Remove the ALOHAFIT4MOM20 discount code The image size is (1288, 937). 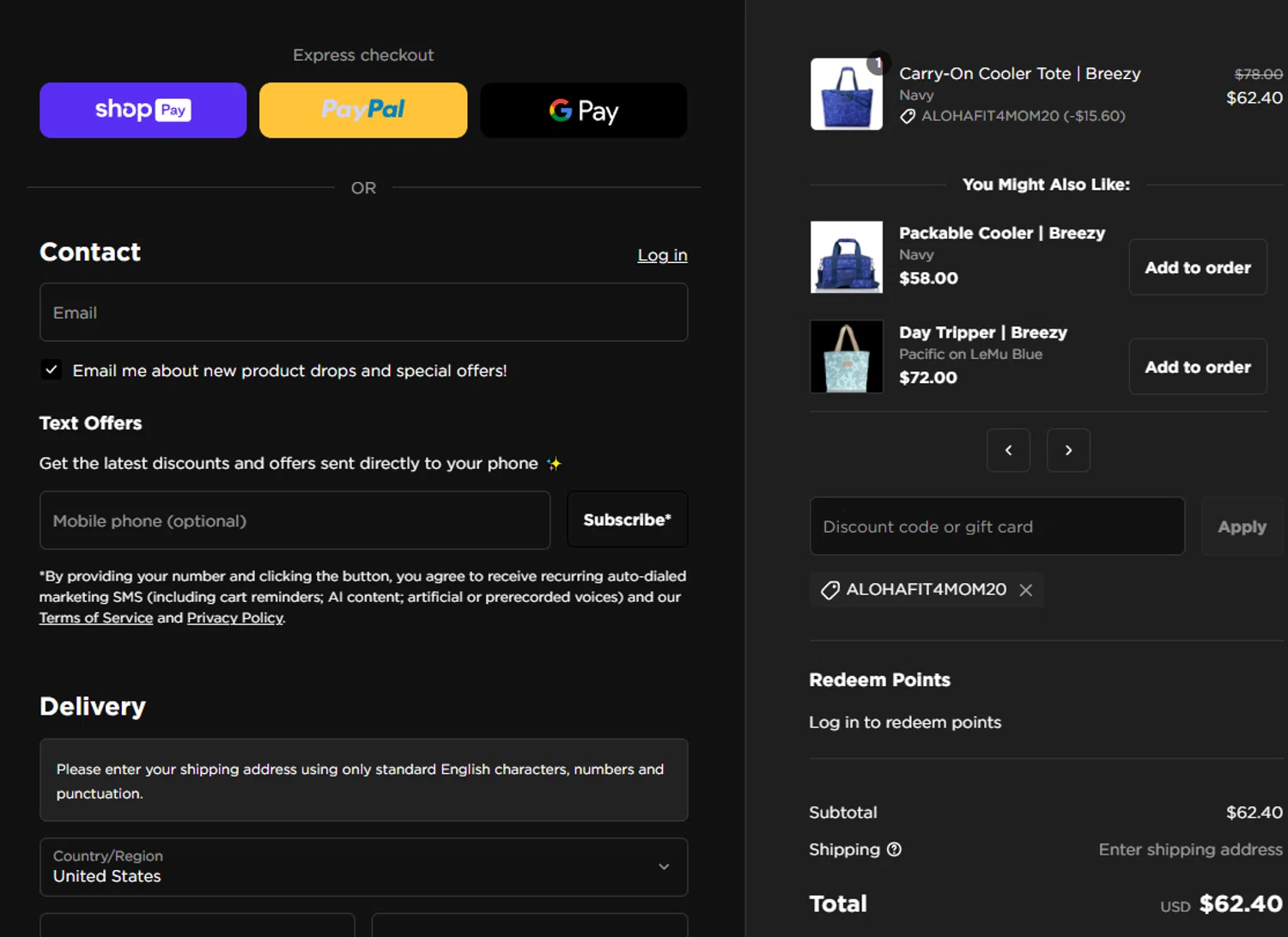pos(1025,590)
